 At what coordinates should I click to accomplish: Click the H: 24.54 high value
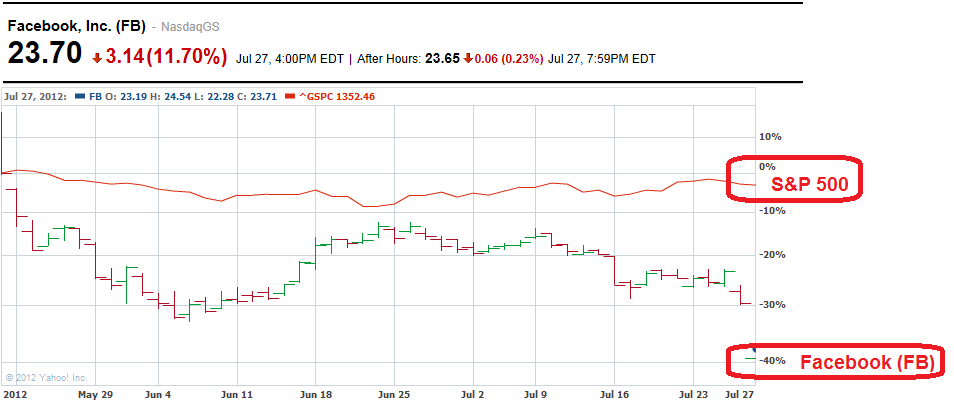click(x=168, y=96)
